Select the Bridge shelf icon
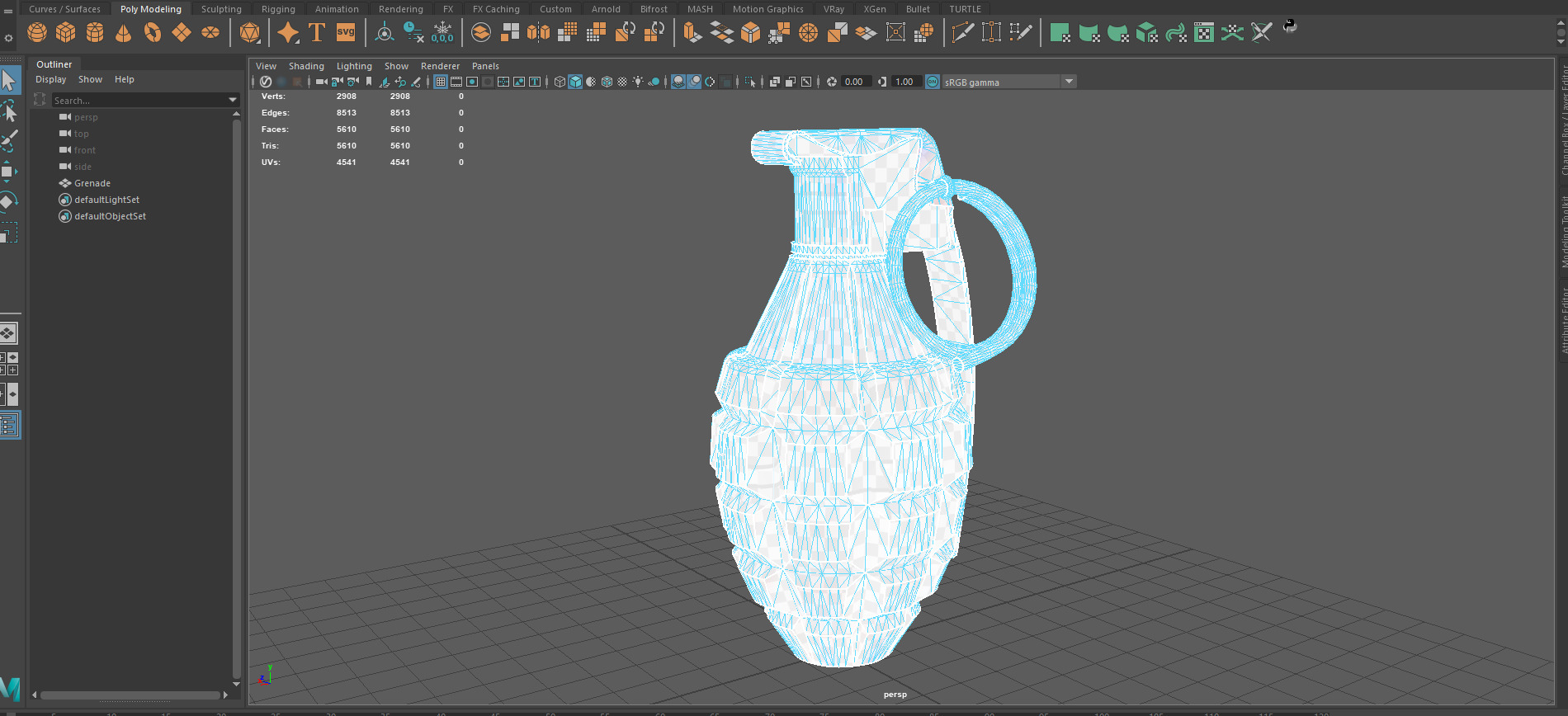Image resolution: width=1568 pixels, height=716 pixels. (x=722, y=32)
